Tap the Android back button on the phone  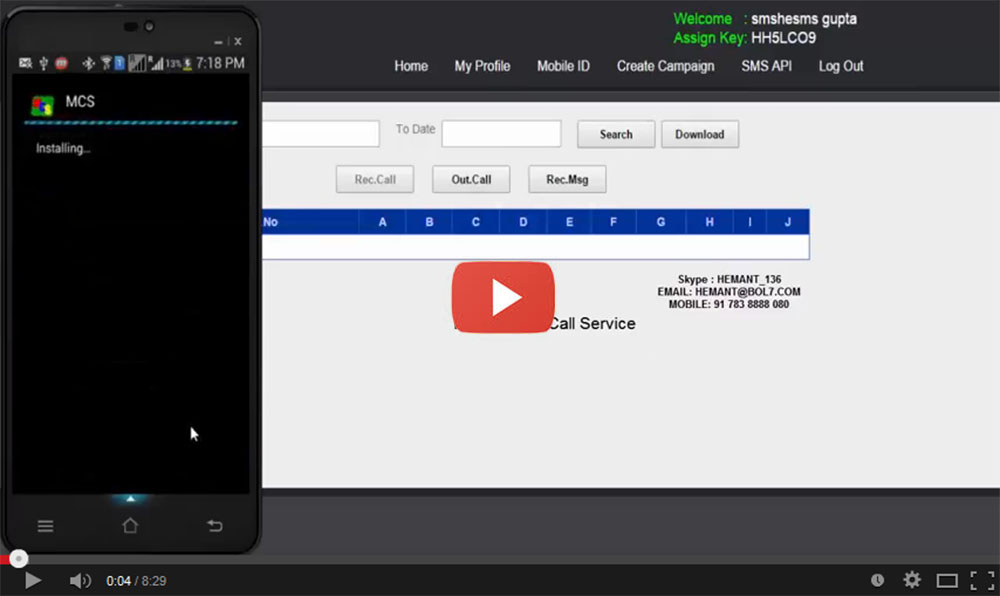coord(214,526)
